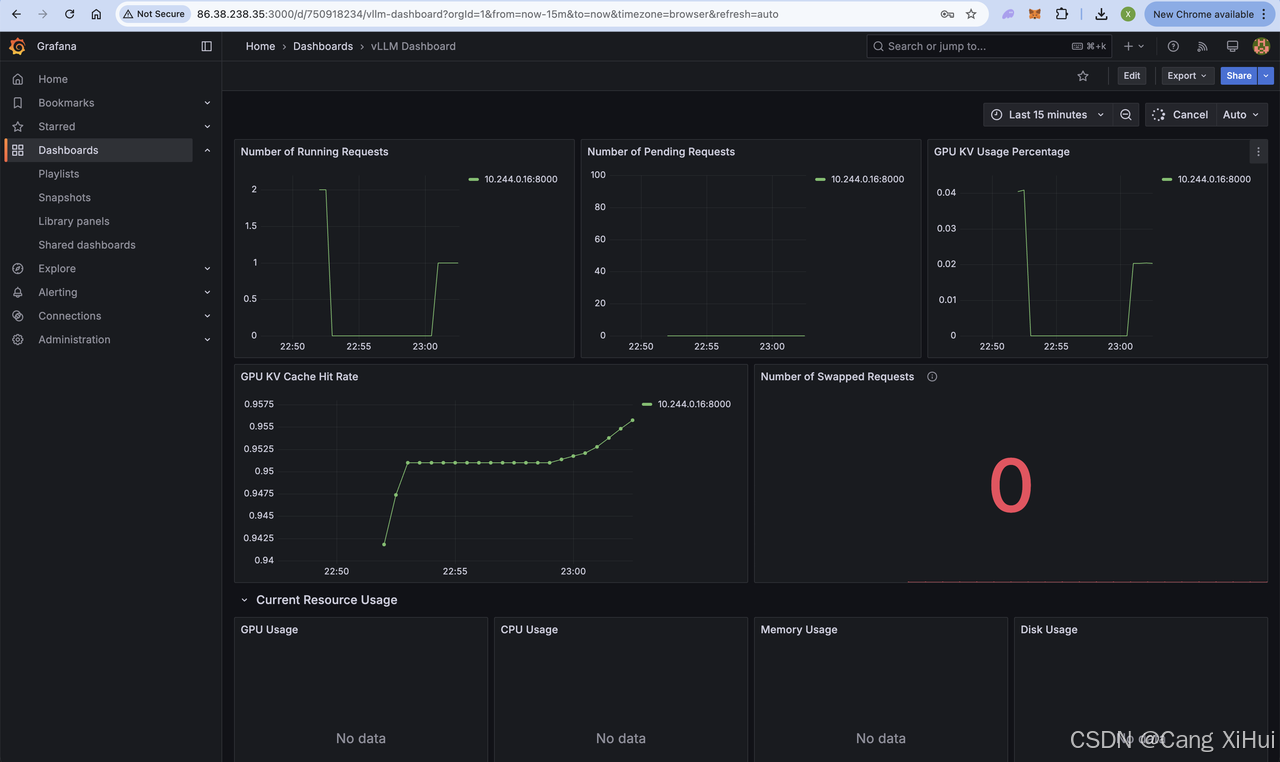The width and height of the screenshot is (1280, 762).
Task: Toggle the 10.244.0.16:8000 series in Running Requests legend
Action: (x=513, y=179)
